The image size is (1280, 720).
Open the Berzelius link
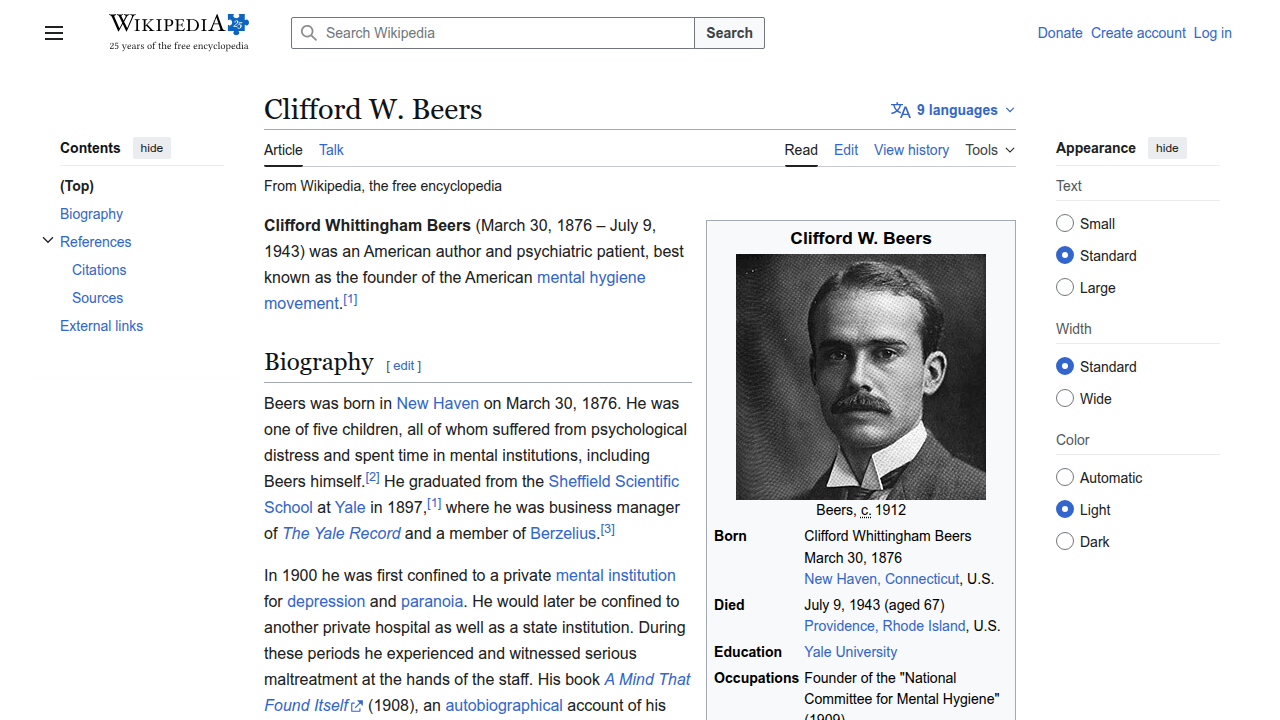(x=563, y=533)
